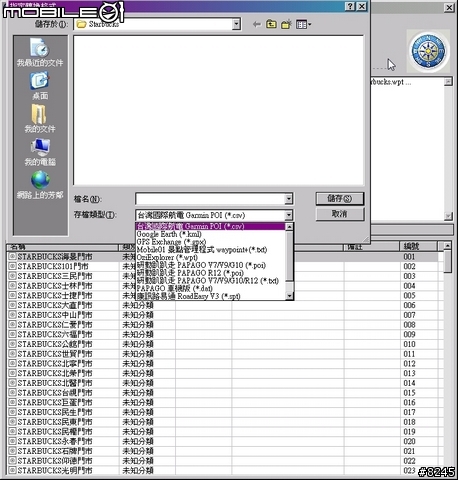The image size is (458, 480).
Task: Click format list scrollbar down arrow
Action: (x=289, y=296)
